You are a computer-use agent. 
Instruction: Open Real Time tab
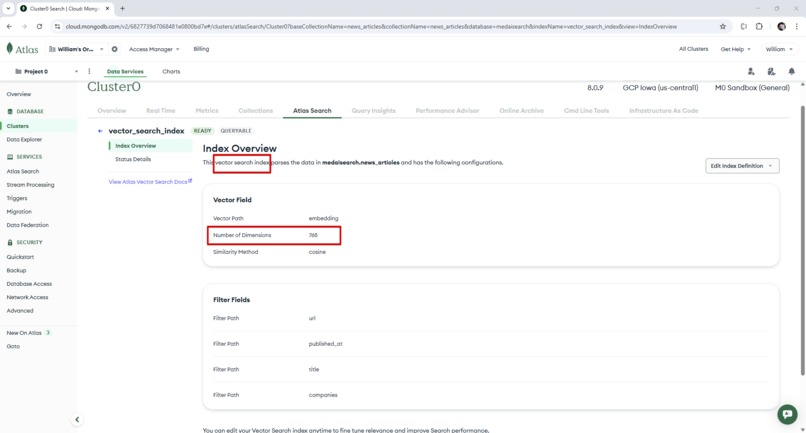(x=160, y=111)
